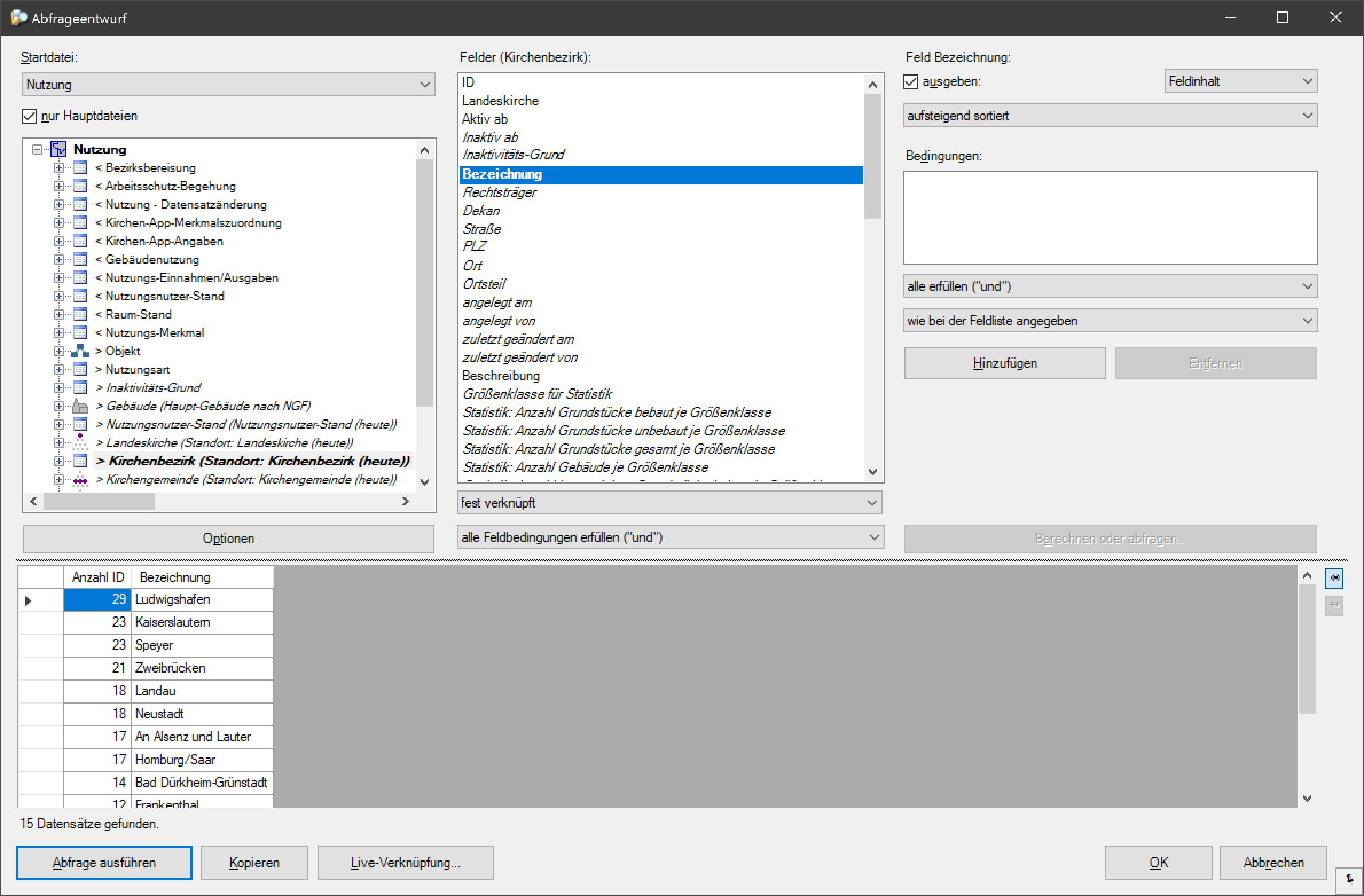Viewport: 1364px width, 896px height.
Task: Run query with 'Abfrage ausführen' button
Action: [x=104, y=863]
